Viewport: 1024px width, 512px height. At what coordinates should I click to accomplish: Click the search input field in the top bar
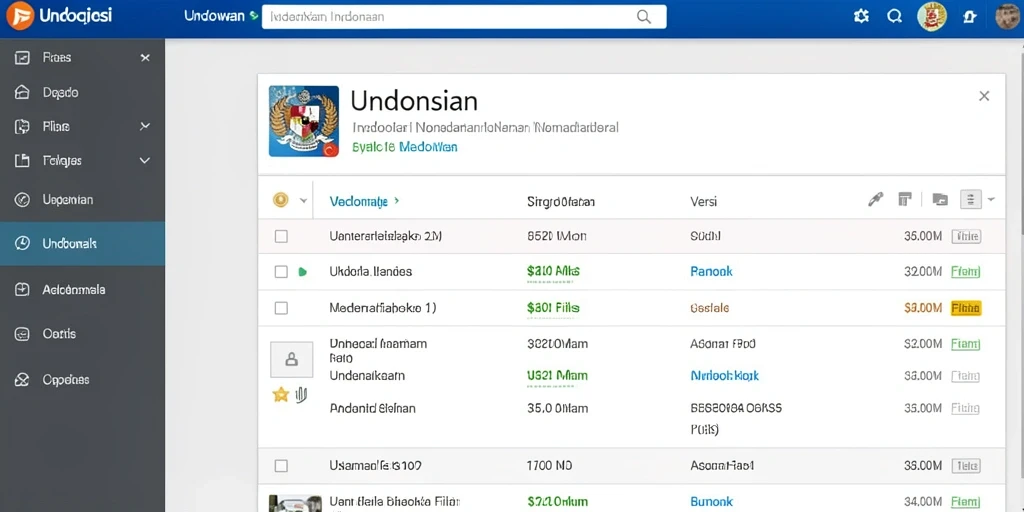click(464, 17)
